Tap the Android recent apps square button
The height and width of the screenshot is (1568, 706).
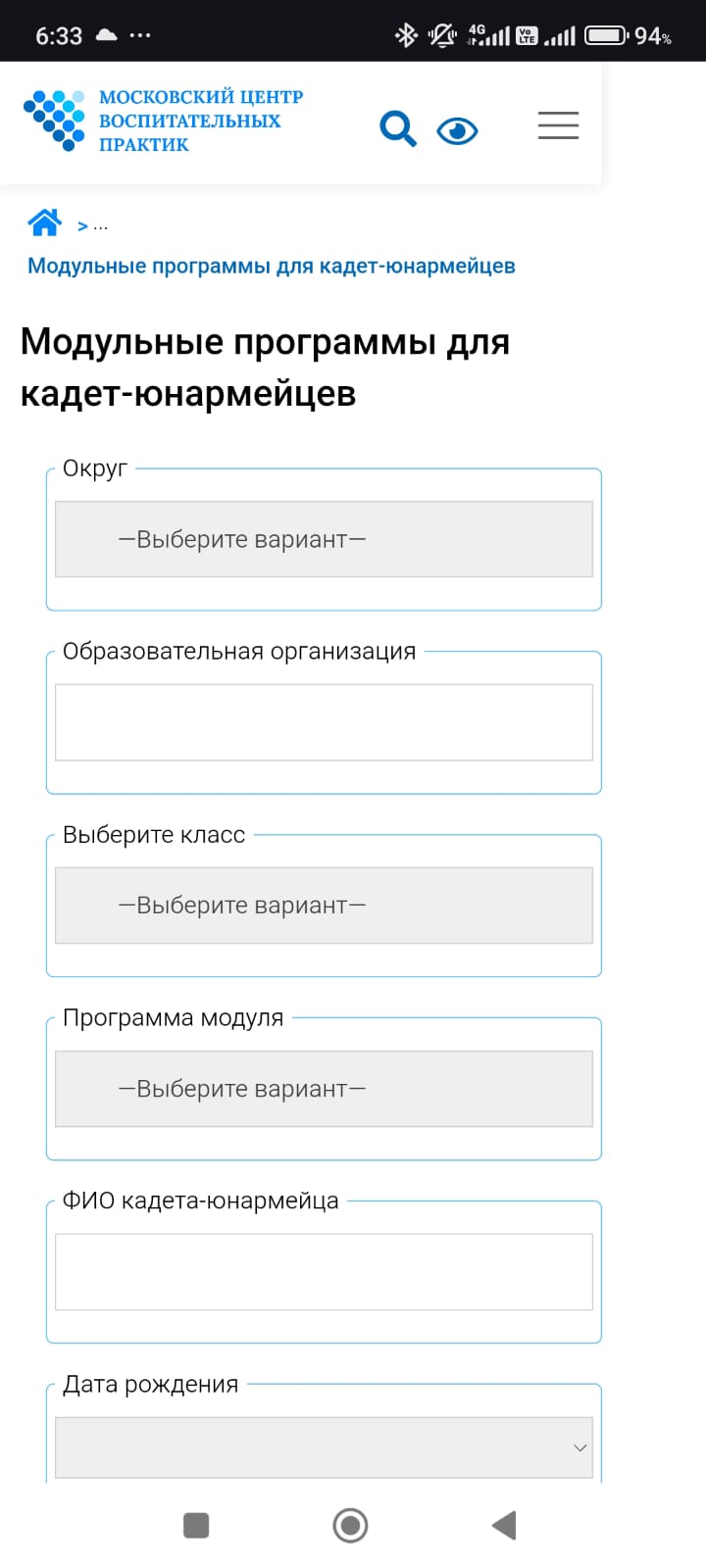pyautogui.click(x=196, y=1525)
